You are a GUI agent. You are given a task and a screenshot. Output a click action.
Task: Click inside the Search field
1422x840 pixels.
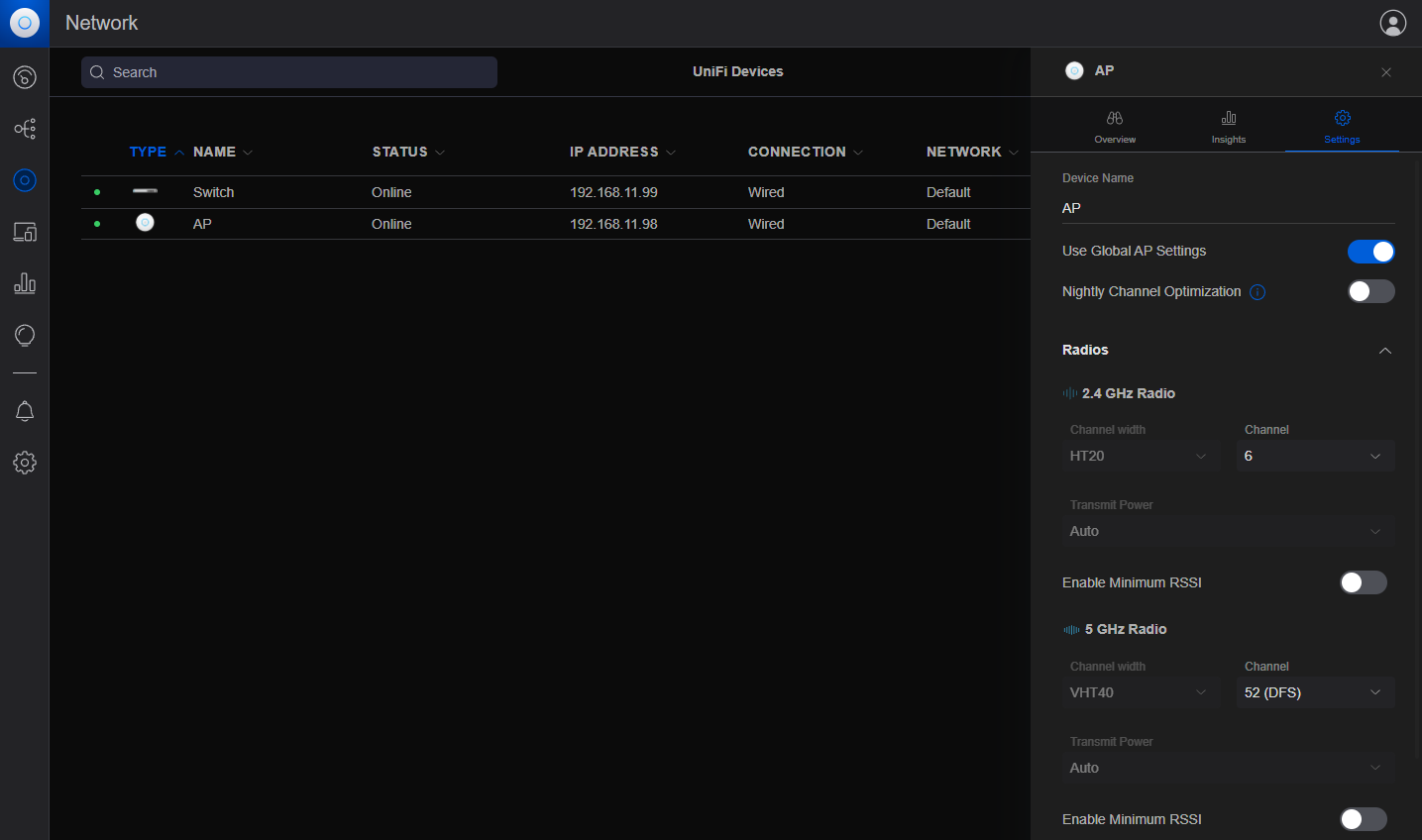pos(288,71)
